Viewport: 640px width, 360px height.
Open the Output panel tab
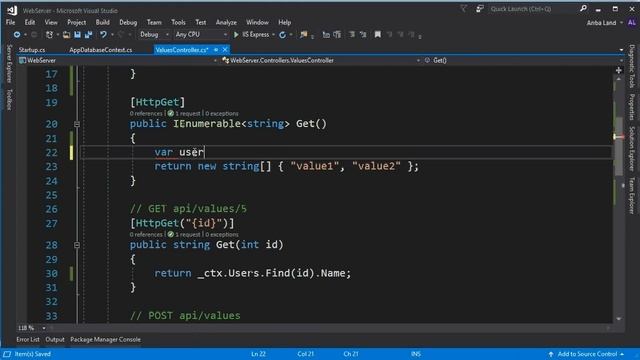pos(55,340)
